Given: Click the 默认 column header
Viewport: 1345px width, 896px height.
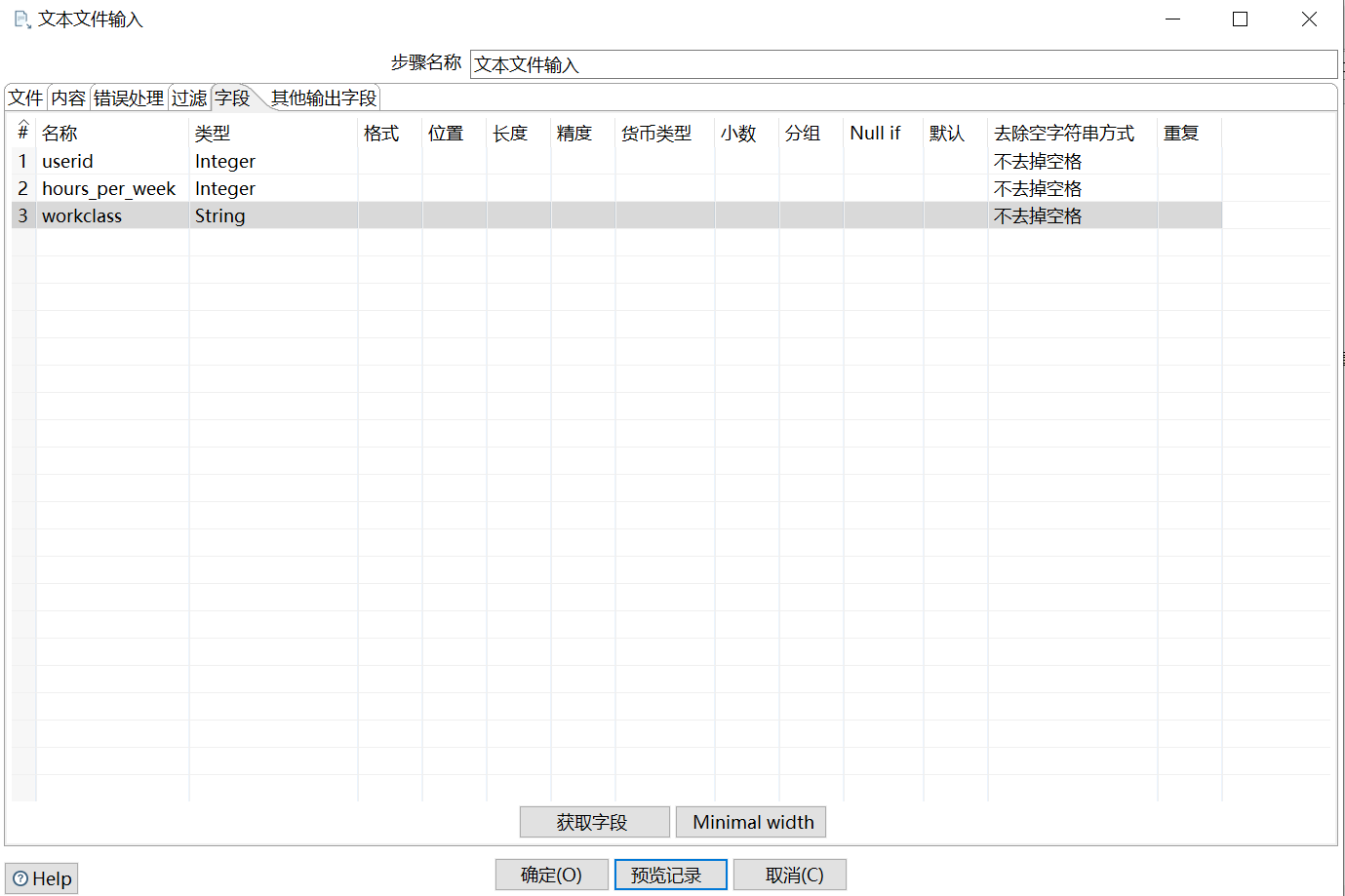Looking at the screenshot, I should coord(956,133).
